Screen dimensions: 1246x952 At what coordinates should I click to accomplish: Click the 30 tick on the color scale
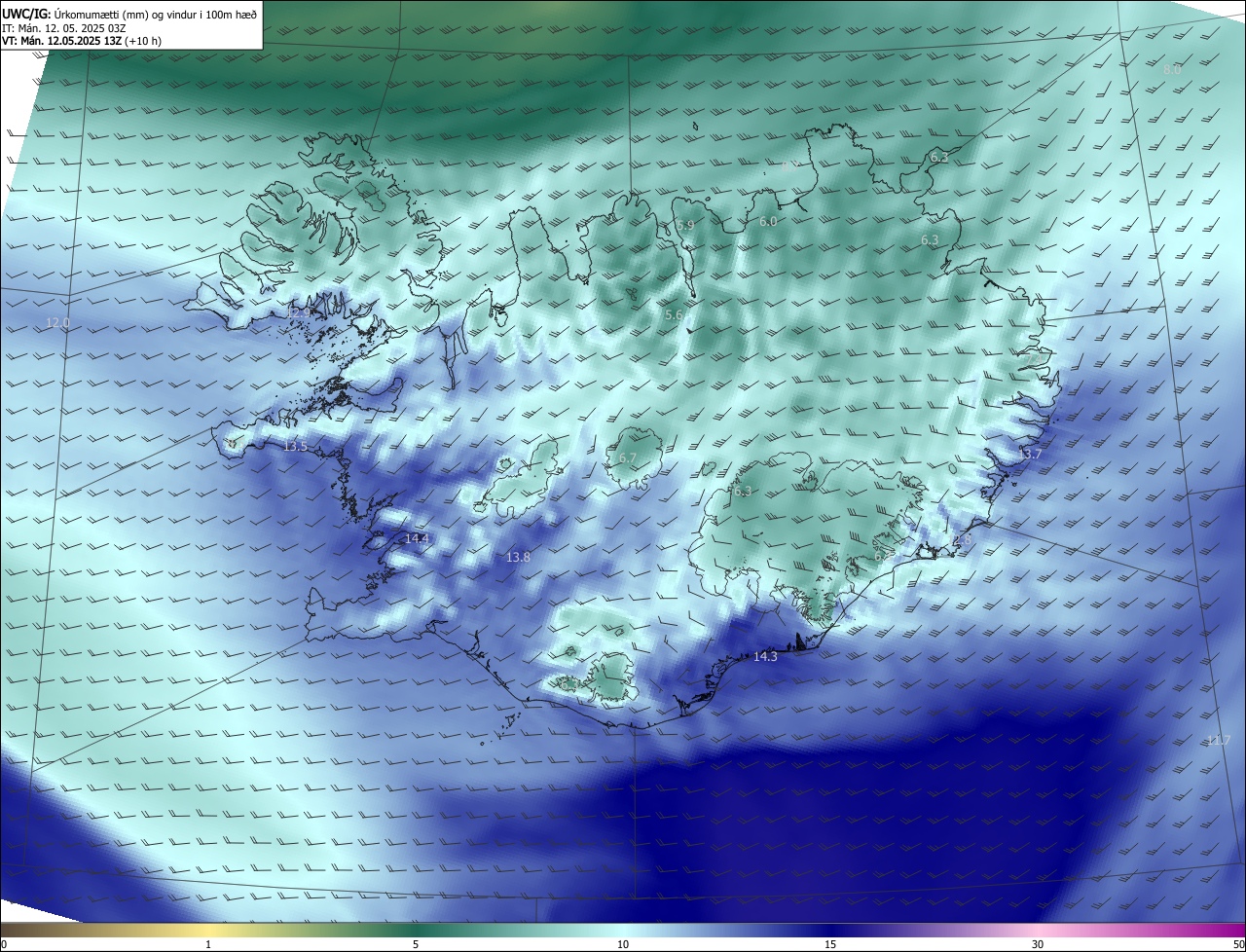[x=1038, y=944]
